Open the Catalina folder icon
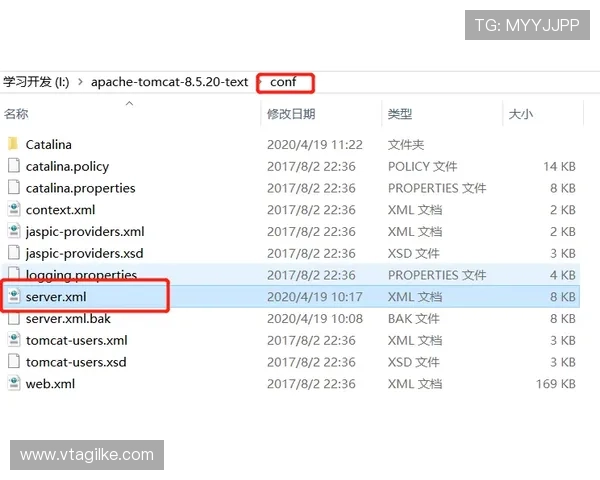The image size is (600, 480). [x=13, y=144]
